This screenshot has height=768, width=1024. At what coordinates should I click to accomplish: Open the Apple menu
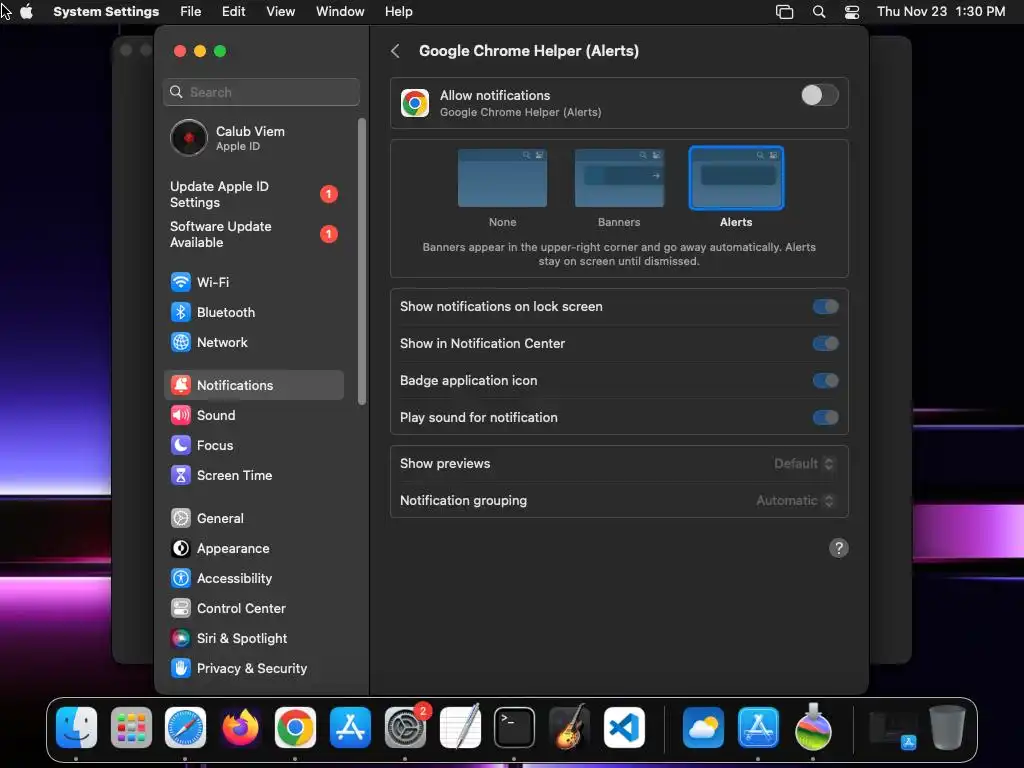click(26, 12)
